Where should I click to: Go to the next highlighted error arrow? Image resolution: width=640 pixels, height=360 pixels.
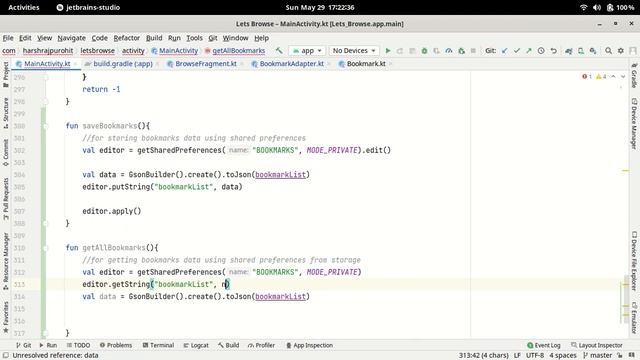pyautogui.click(x=623, y=77)
